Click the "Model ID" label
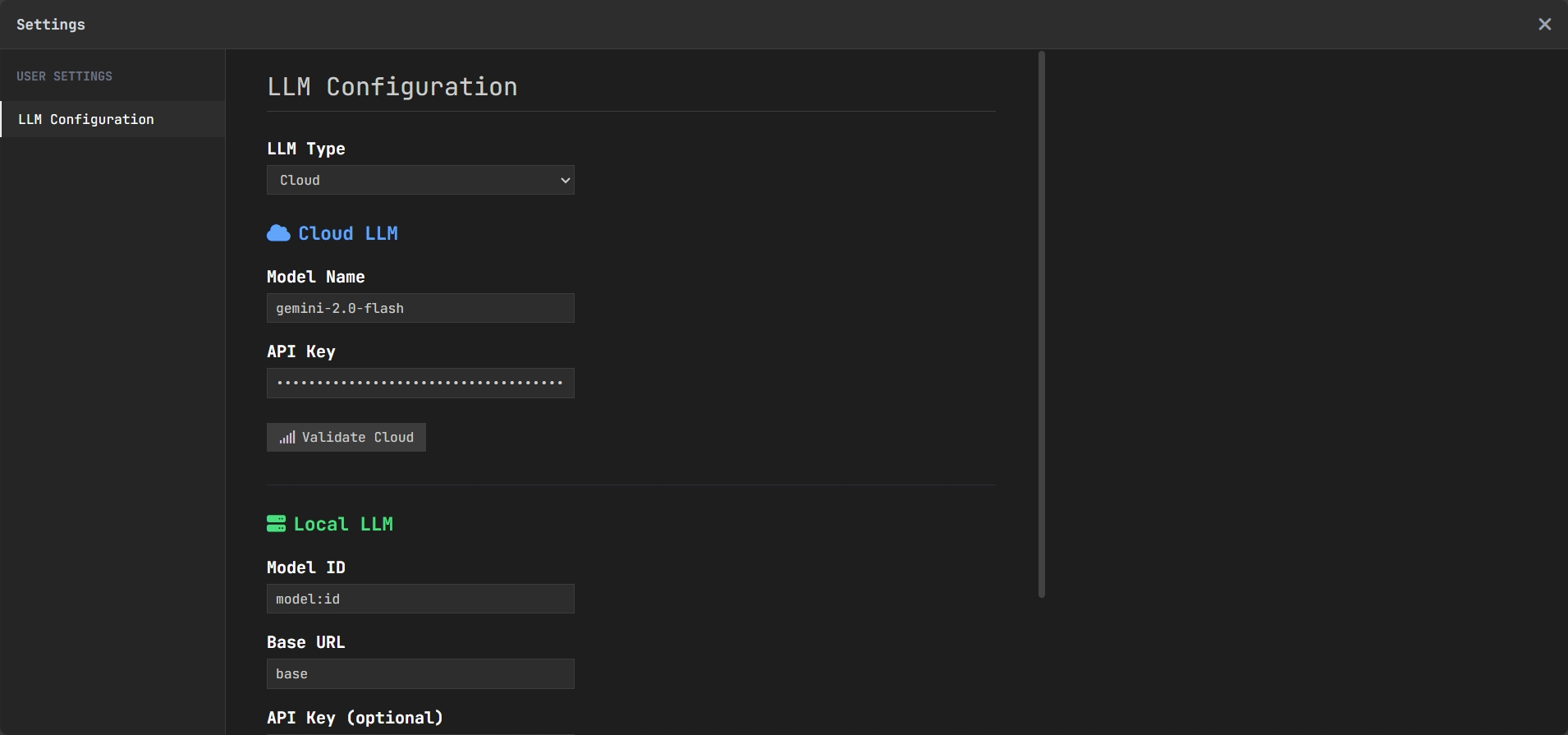This screenshot has width=1568, height=735. pos(305,567)
